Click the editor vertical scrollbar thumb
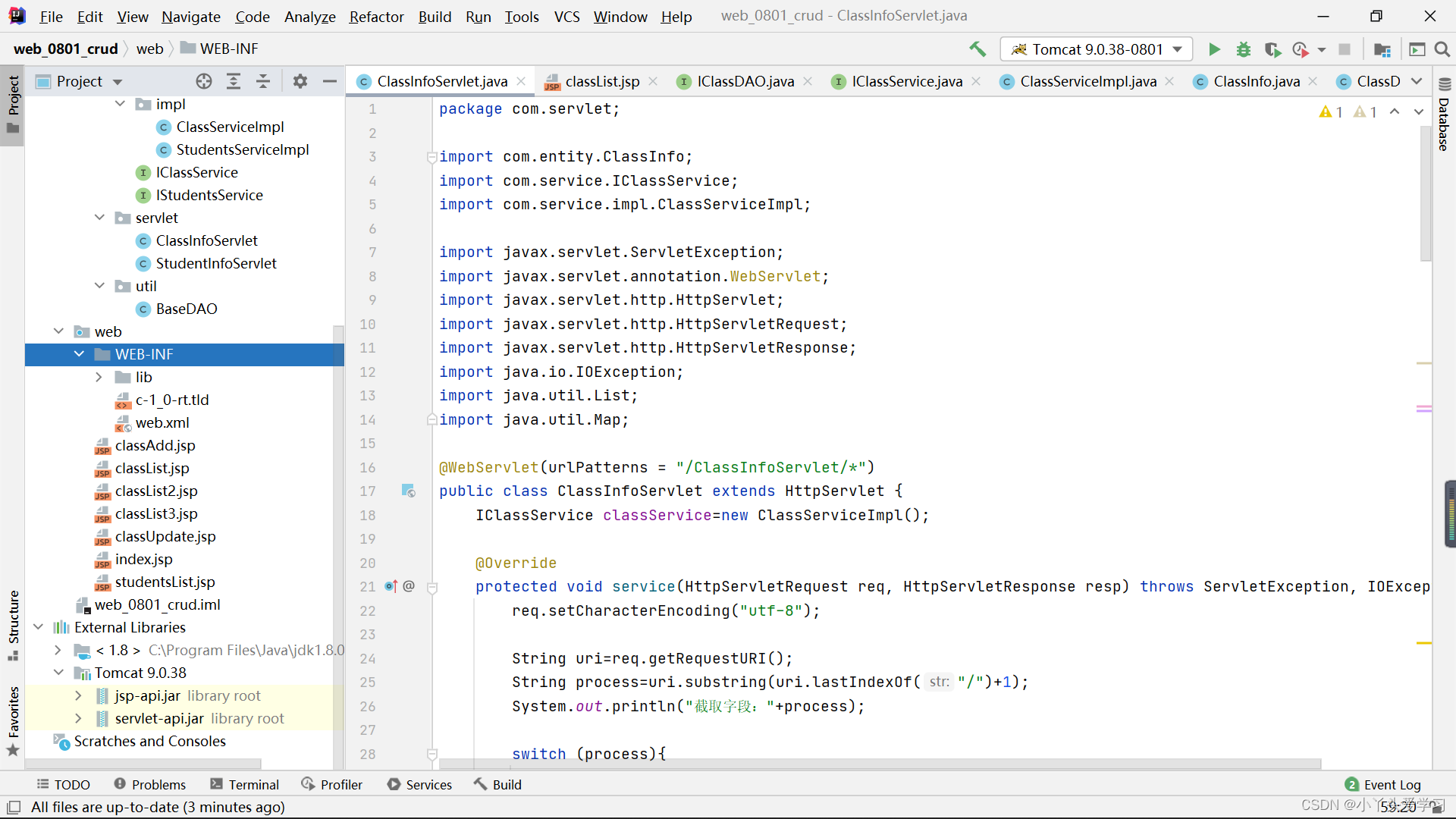The width and height of the screenshot is (1456, 819). [x=1426, y=193]
